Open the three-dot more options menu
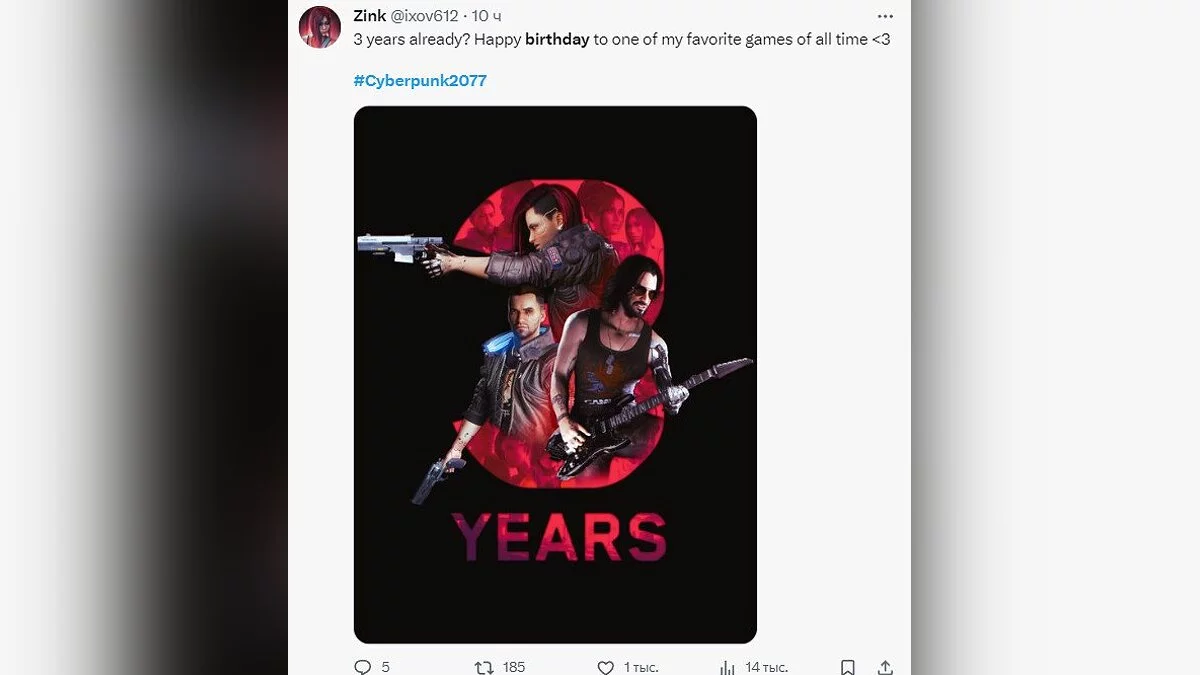1200x675 pixels. [x=885, y=16]
